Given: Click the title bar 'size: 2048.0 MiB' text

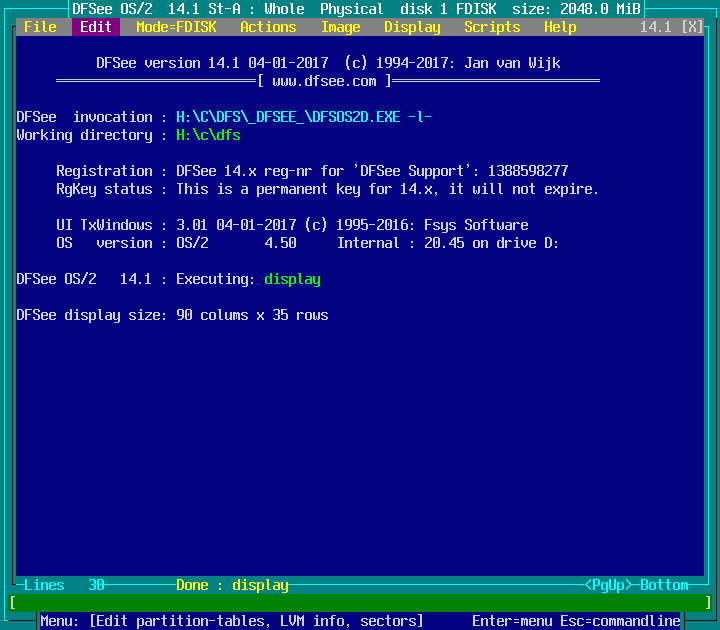Looking at the screenshot, I should 576,9.
